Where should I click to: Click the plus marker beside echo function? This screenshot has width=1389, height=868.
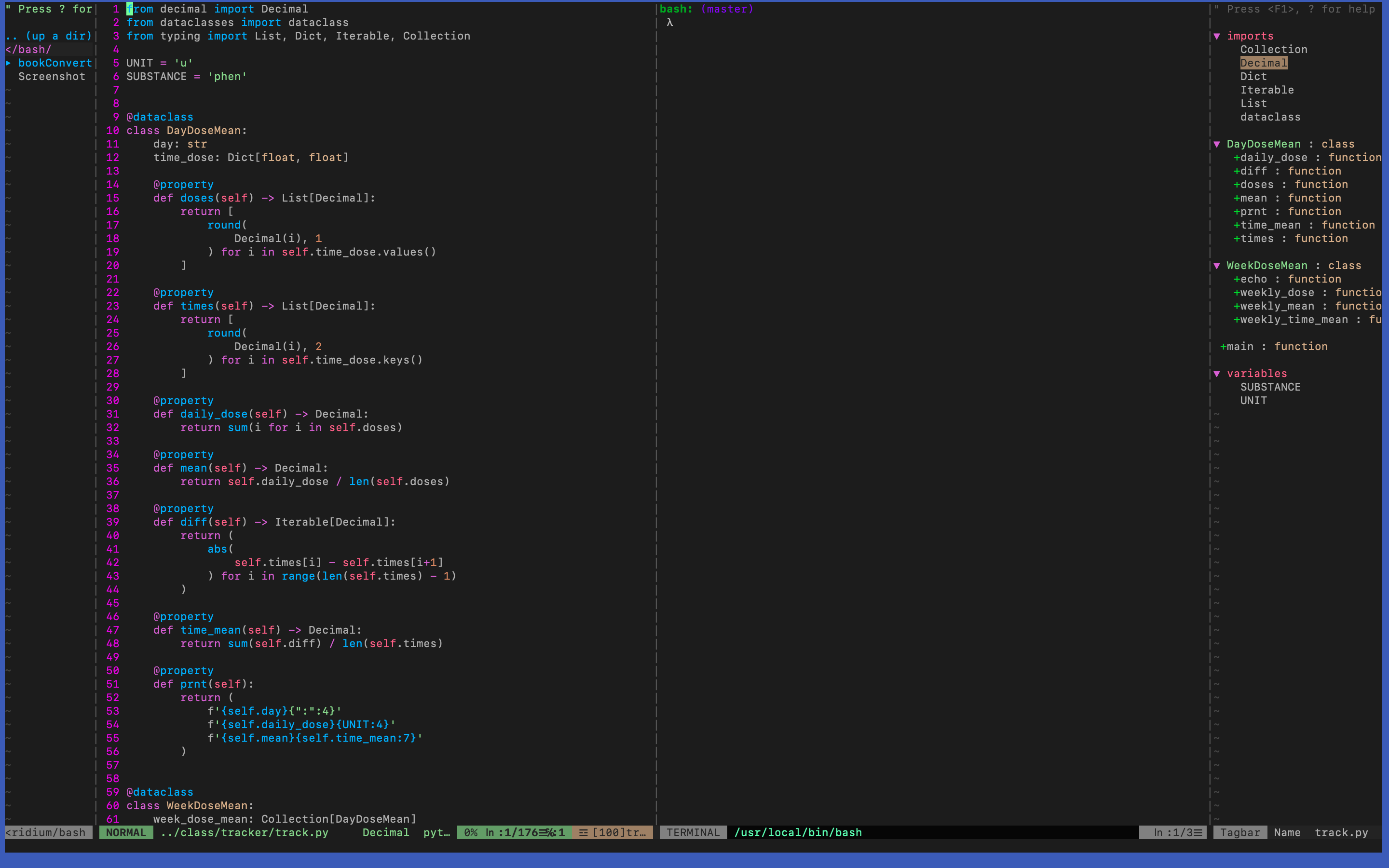1236,279
